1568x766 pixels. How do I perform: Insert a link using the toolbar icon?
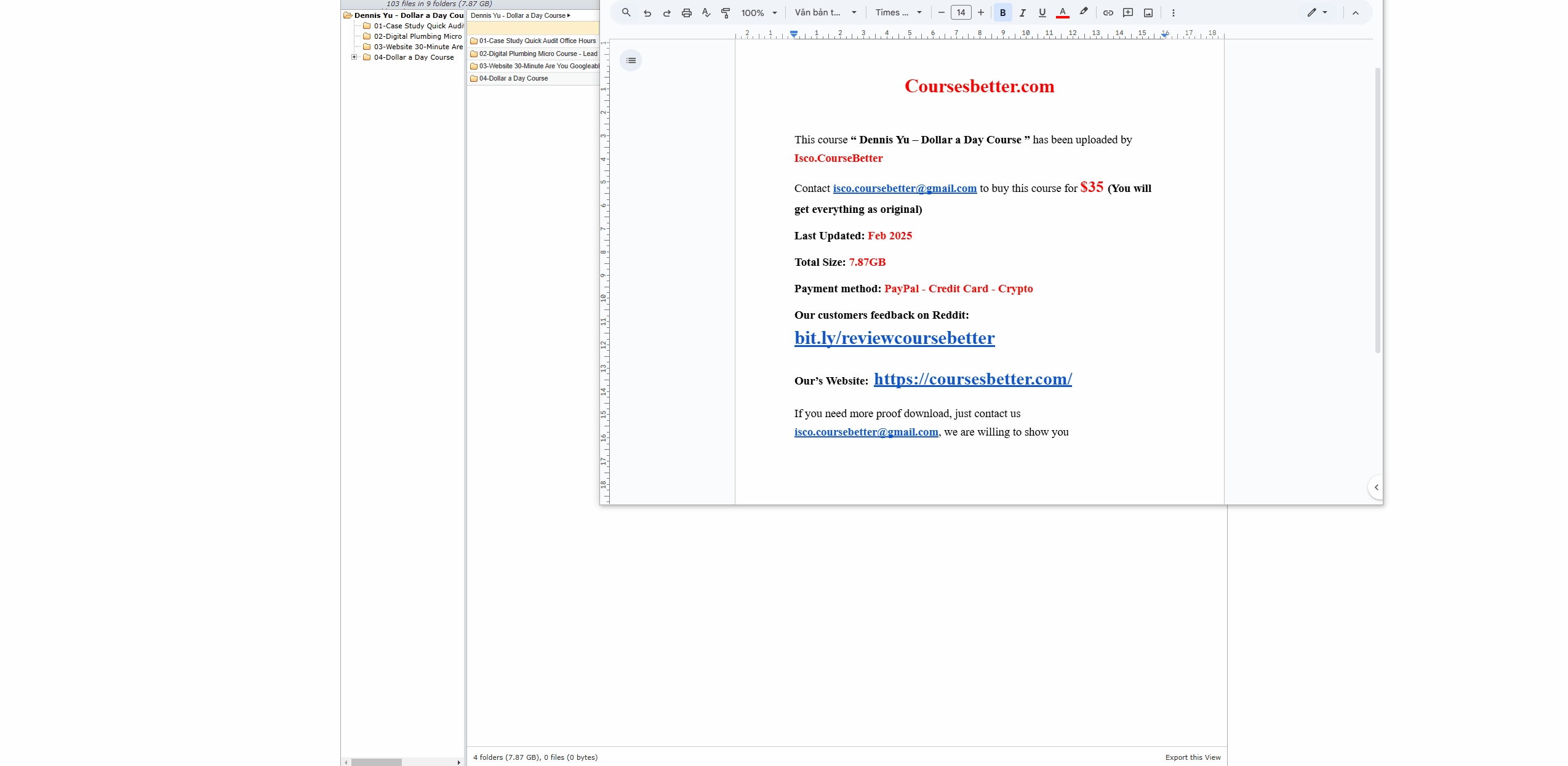pyautogui.click(x=1108, y=12)
